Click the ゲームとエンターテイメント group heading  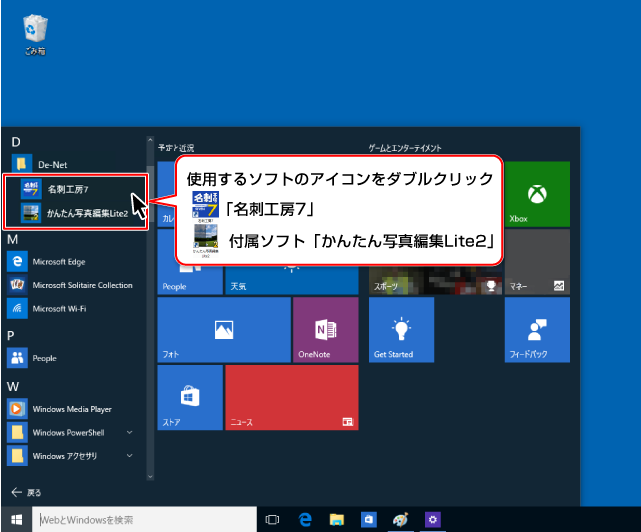click(x=405, y=148)
